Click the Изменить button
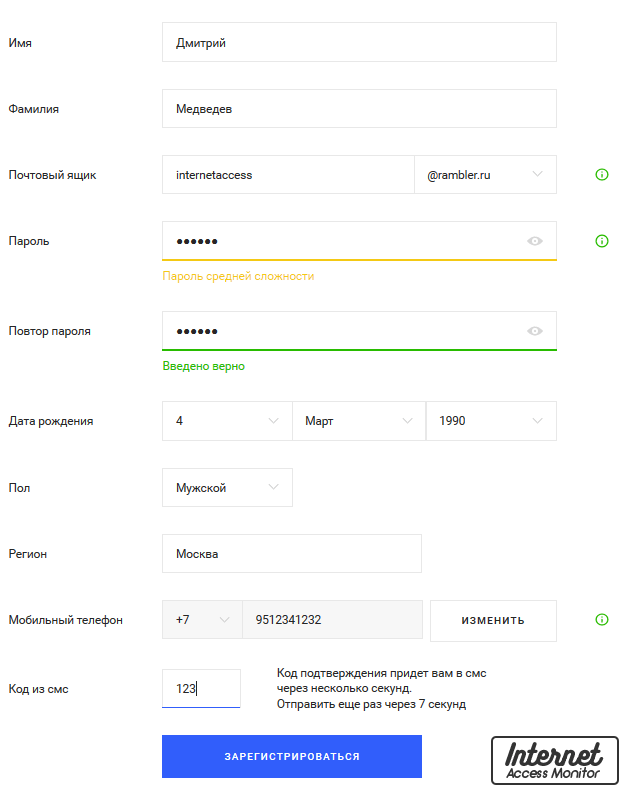Screen dimensions: 629x793 (493, 620)
